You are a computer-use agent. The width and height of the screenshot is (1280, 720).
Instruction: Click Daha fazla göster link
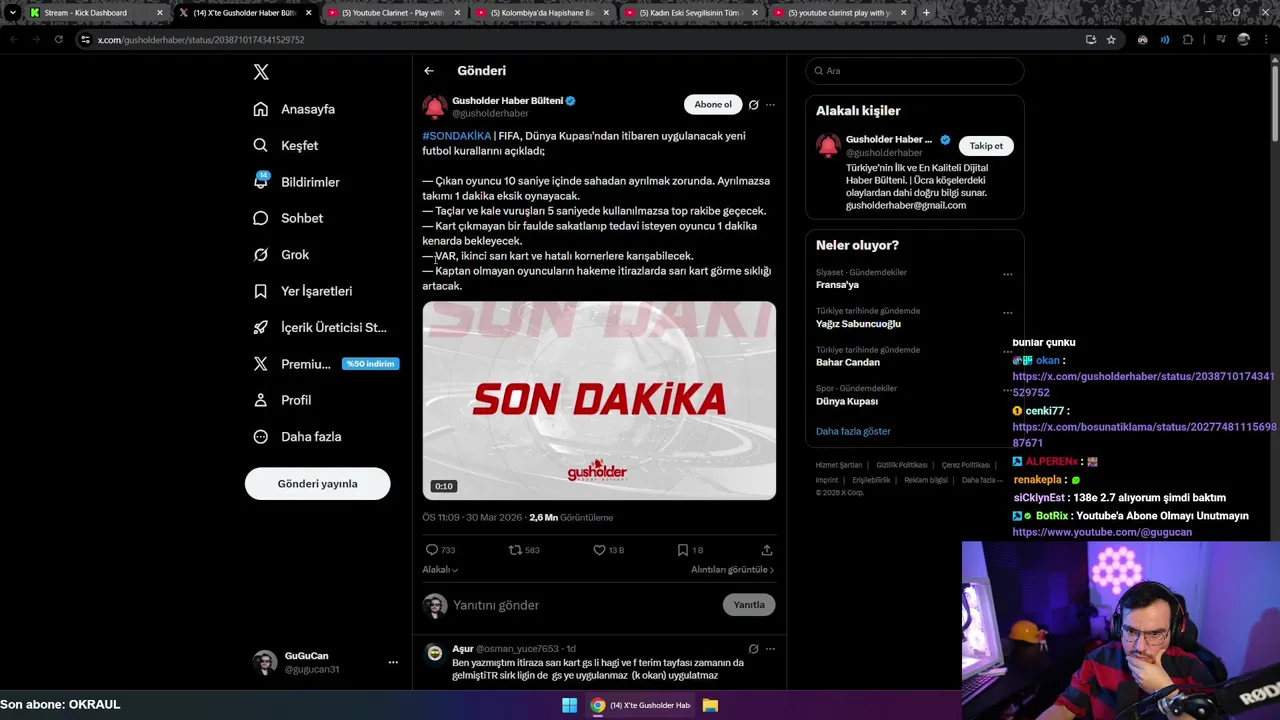coord(853,431)
